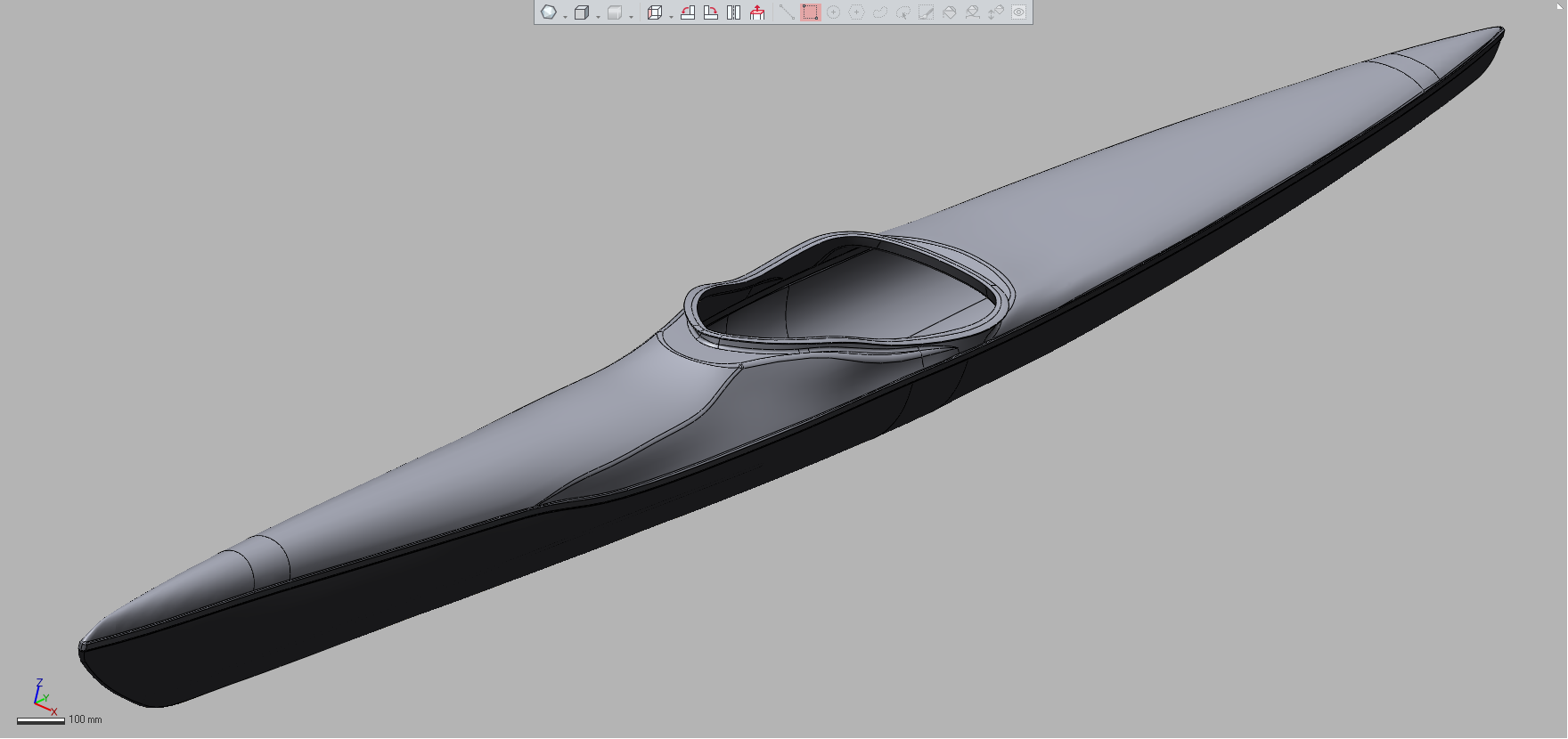The image size is (1568, 739).
Task: Click the flip viewpoint icon
Action: tap(734, 12)
